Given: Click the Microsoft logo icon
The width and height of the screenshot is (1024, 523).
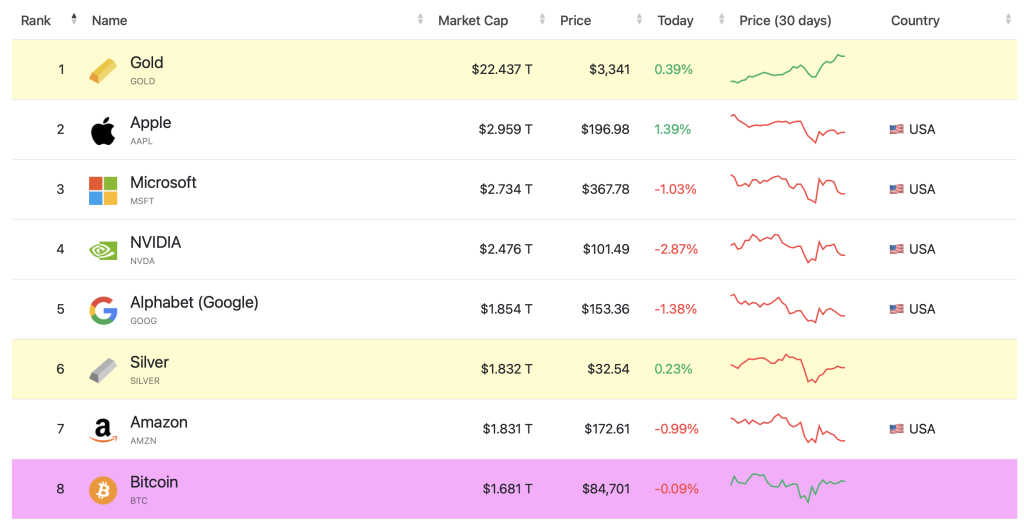Looking at the screenshot, I should 103,191.
